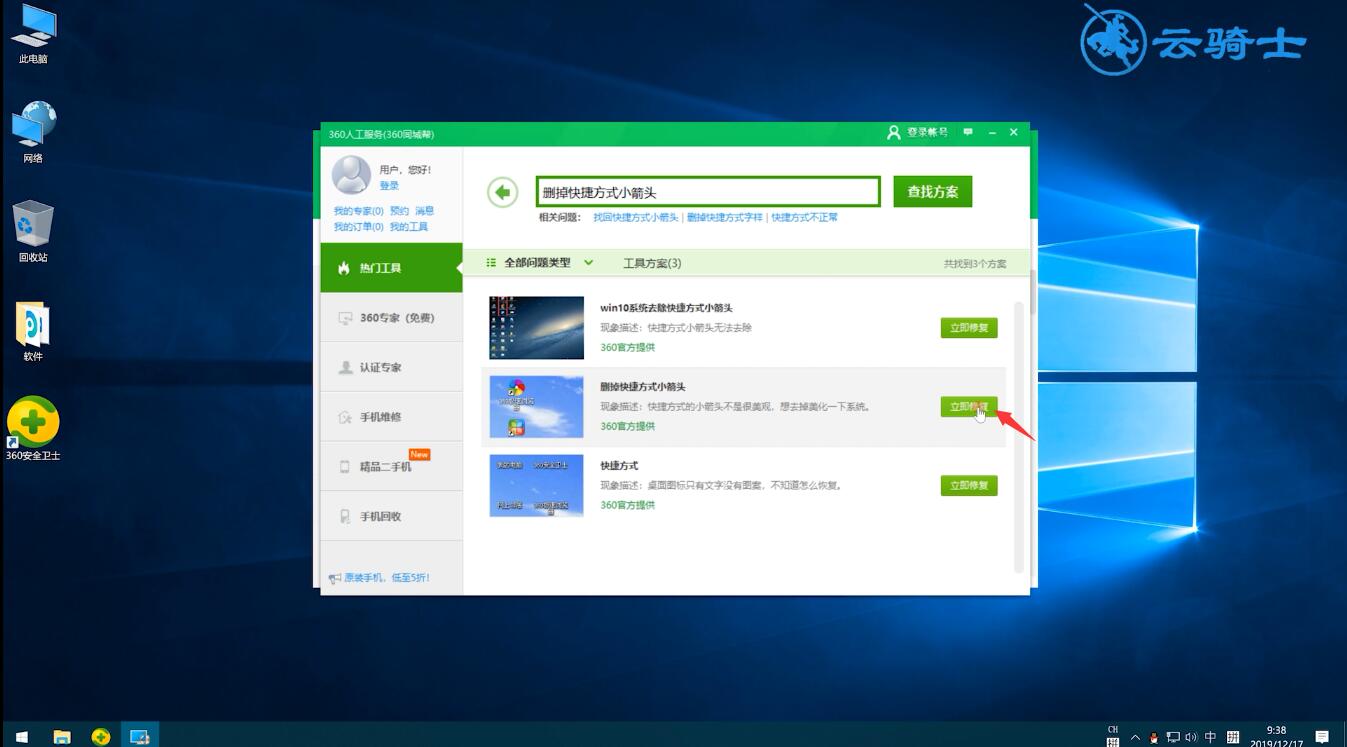Screen dimensions: 1347x747
Task: Click title win10系统去除快捷方式小箭头
Action: pos(666,308)
